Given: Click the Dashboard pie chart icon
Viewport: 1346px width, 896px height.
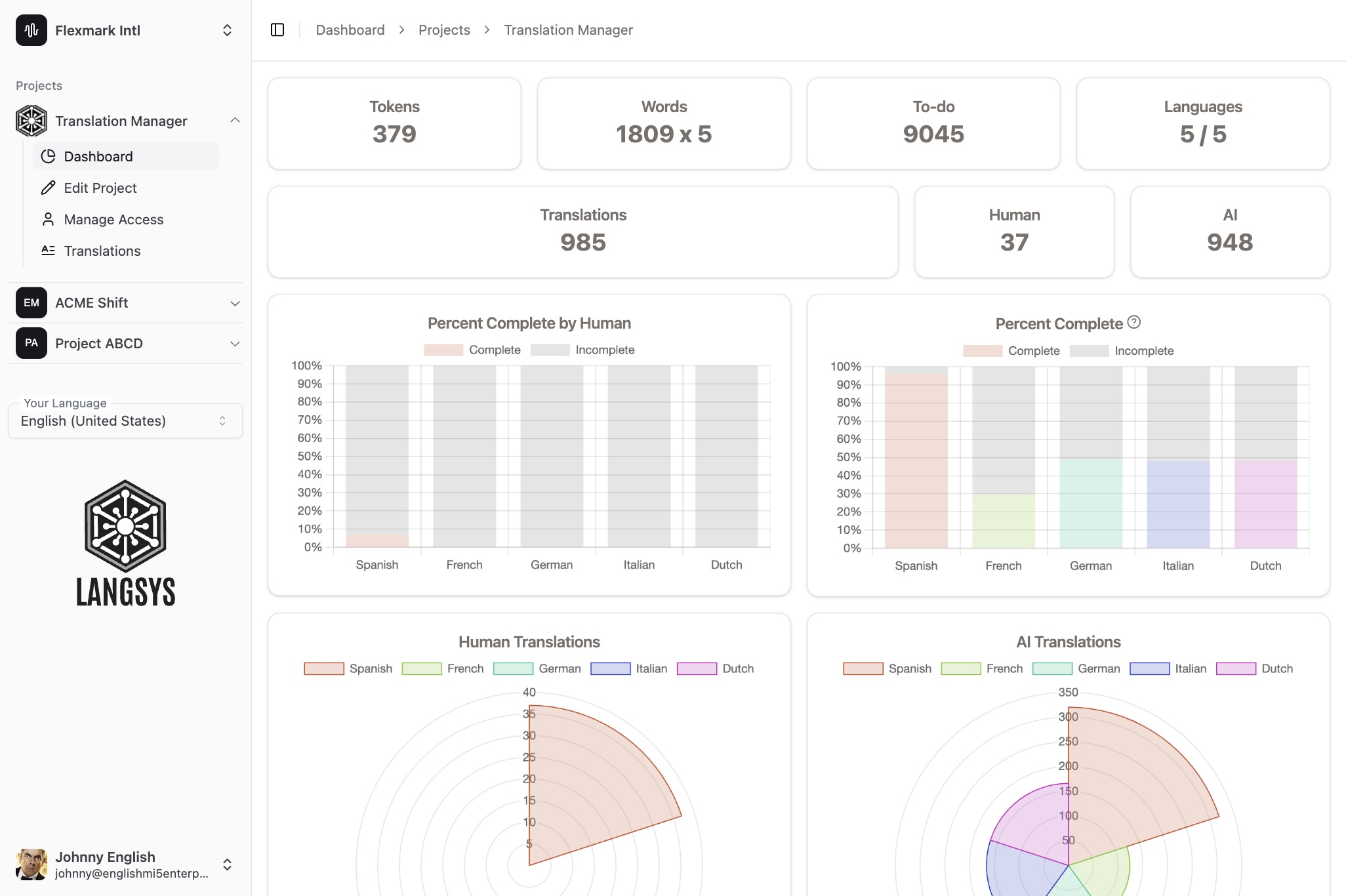Looking at the screenshot, I should coord(48,156).
